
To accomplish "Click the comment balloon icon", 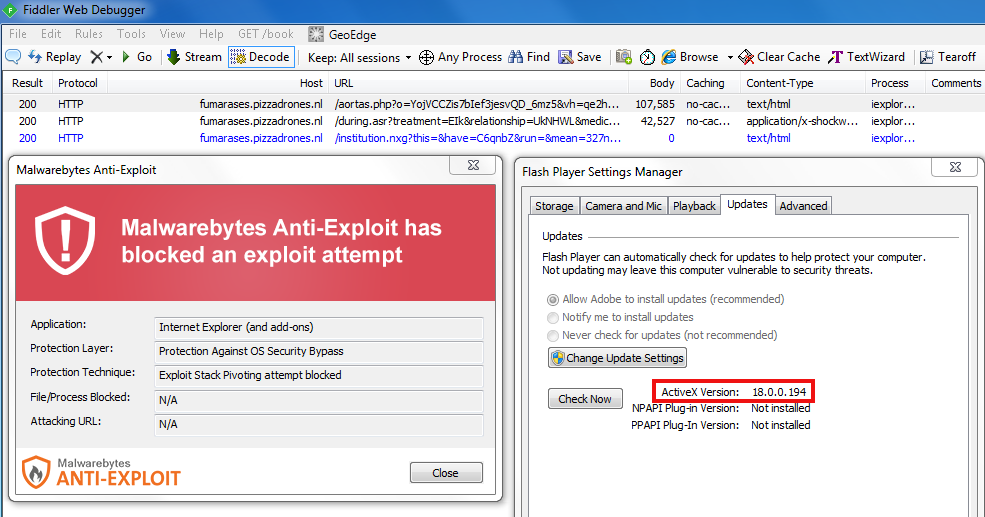I will pos(13,57).
